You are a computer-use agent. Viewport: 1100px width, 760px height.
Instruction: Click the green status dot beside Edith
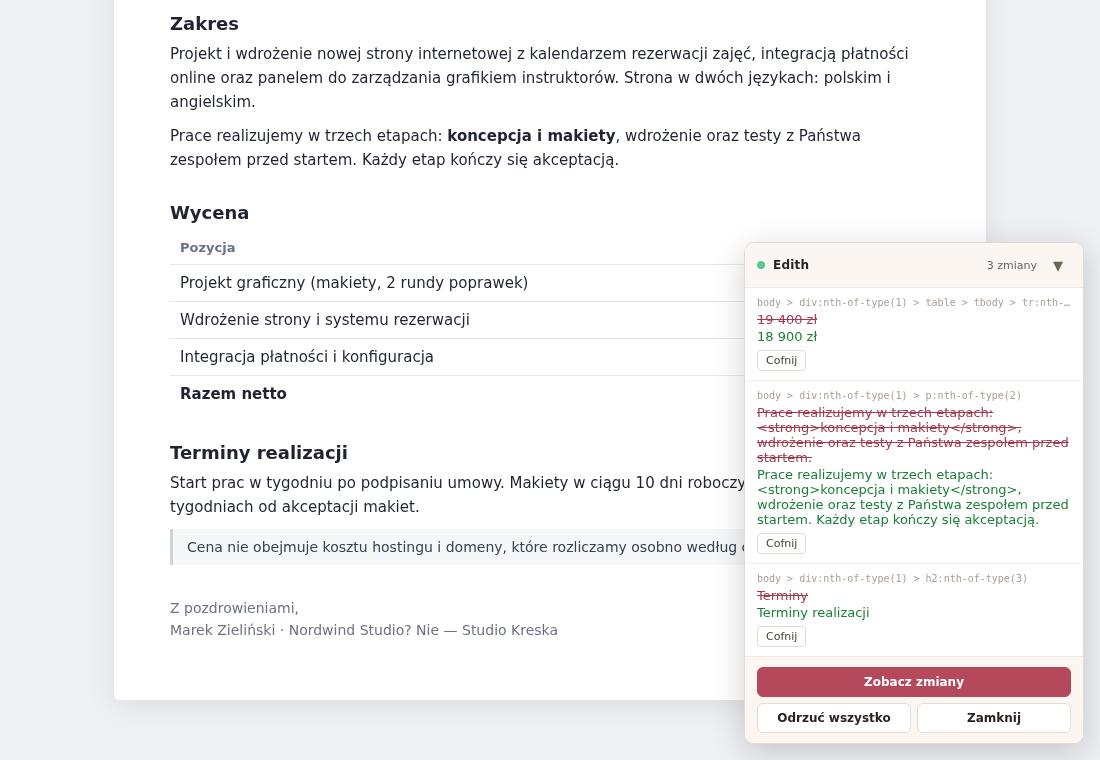761,265
